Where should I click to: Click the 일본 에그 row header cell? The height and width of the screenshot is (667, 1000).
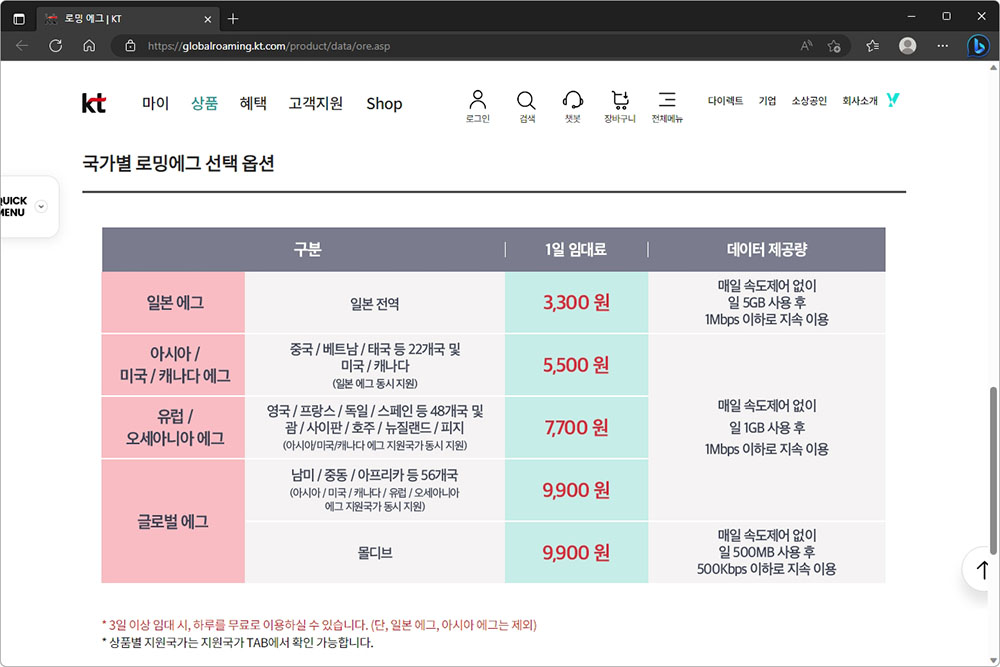[x=173, y=303]
